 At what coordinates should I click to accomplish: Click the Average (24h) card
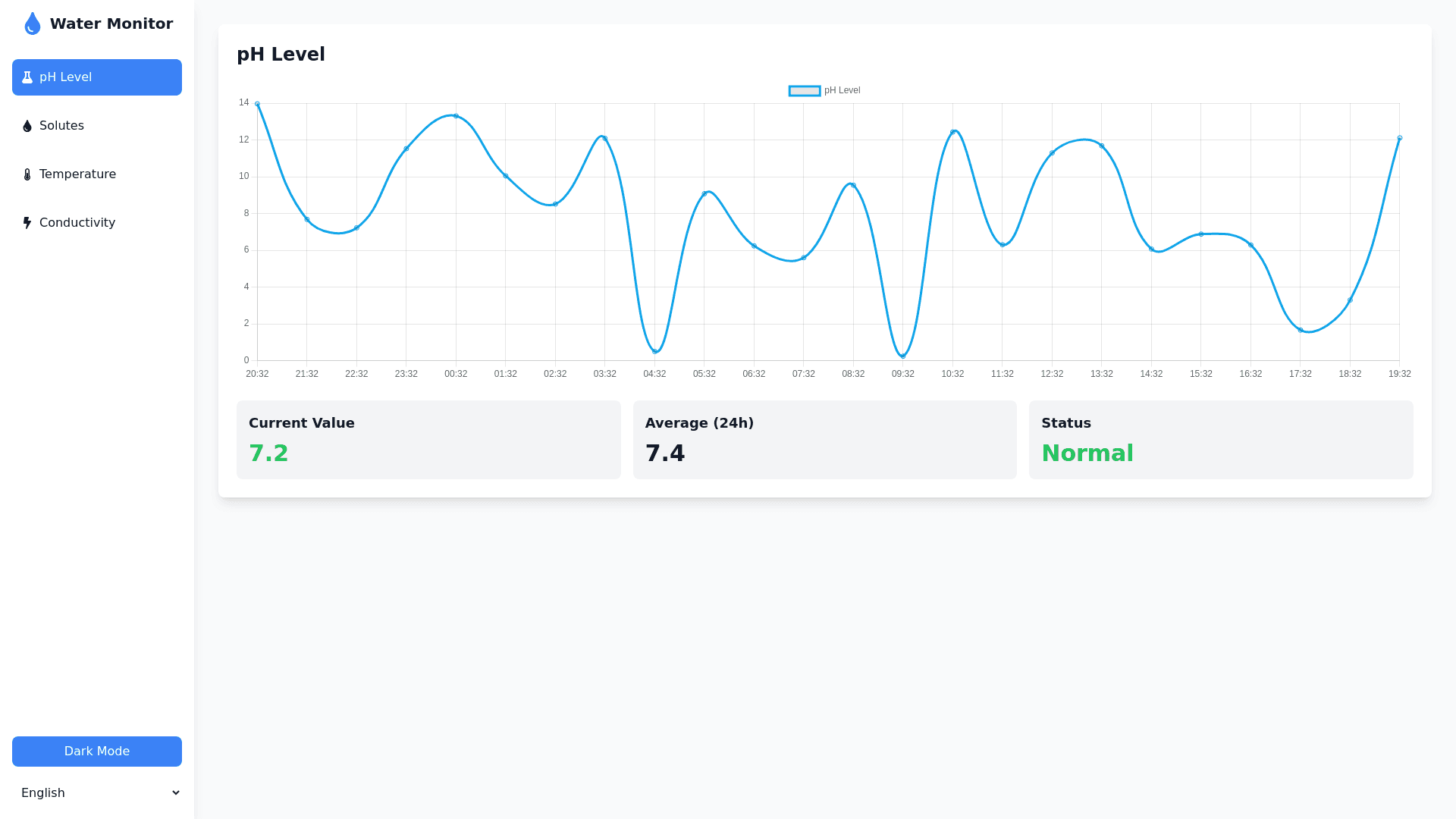824,440
